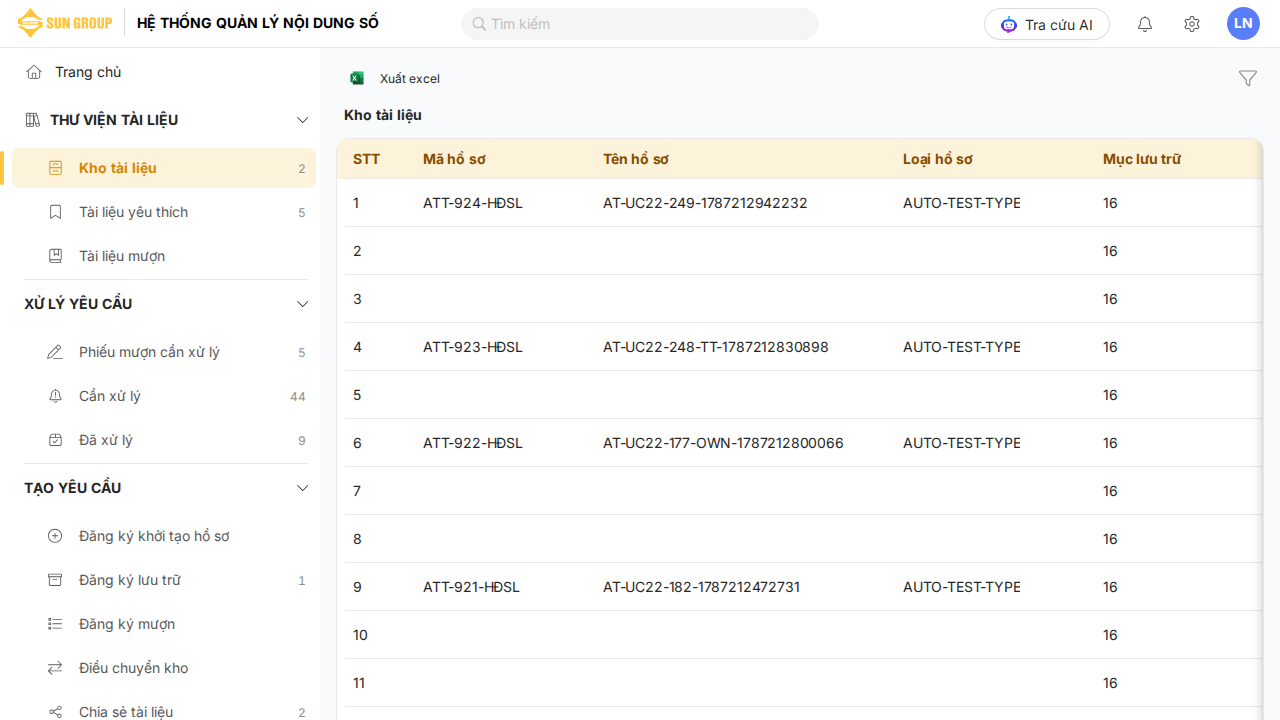Click the Đăng ký khởi tạo hồ sơ plus icon
The height and width of the screenshot is (720, 1280).
(55, 536)
